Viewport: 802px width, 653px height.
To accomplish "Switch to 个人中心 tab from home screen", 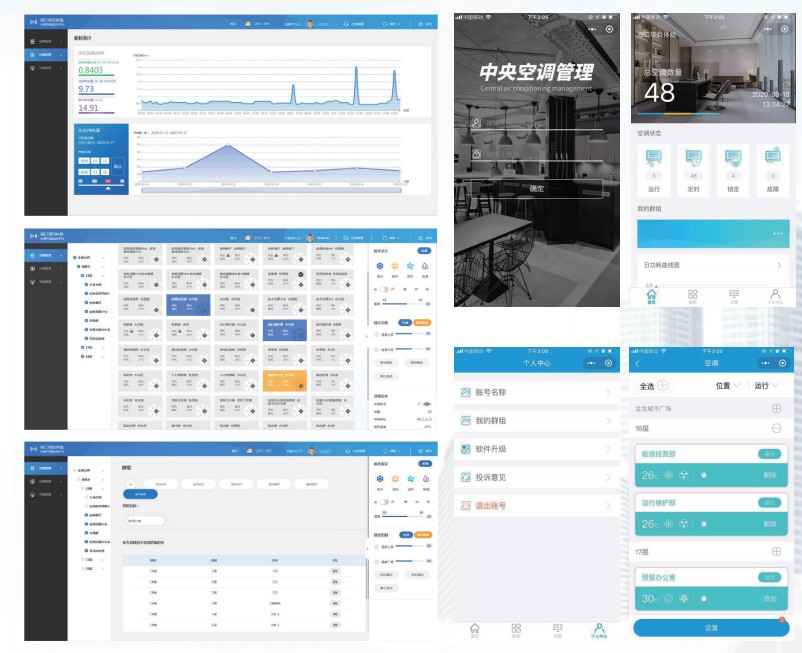I will pos(775,296).
